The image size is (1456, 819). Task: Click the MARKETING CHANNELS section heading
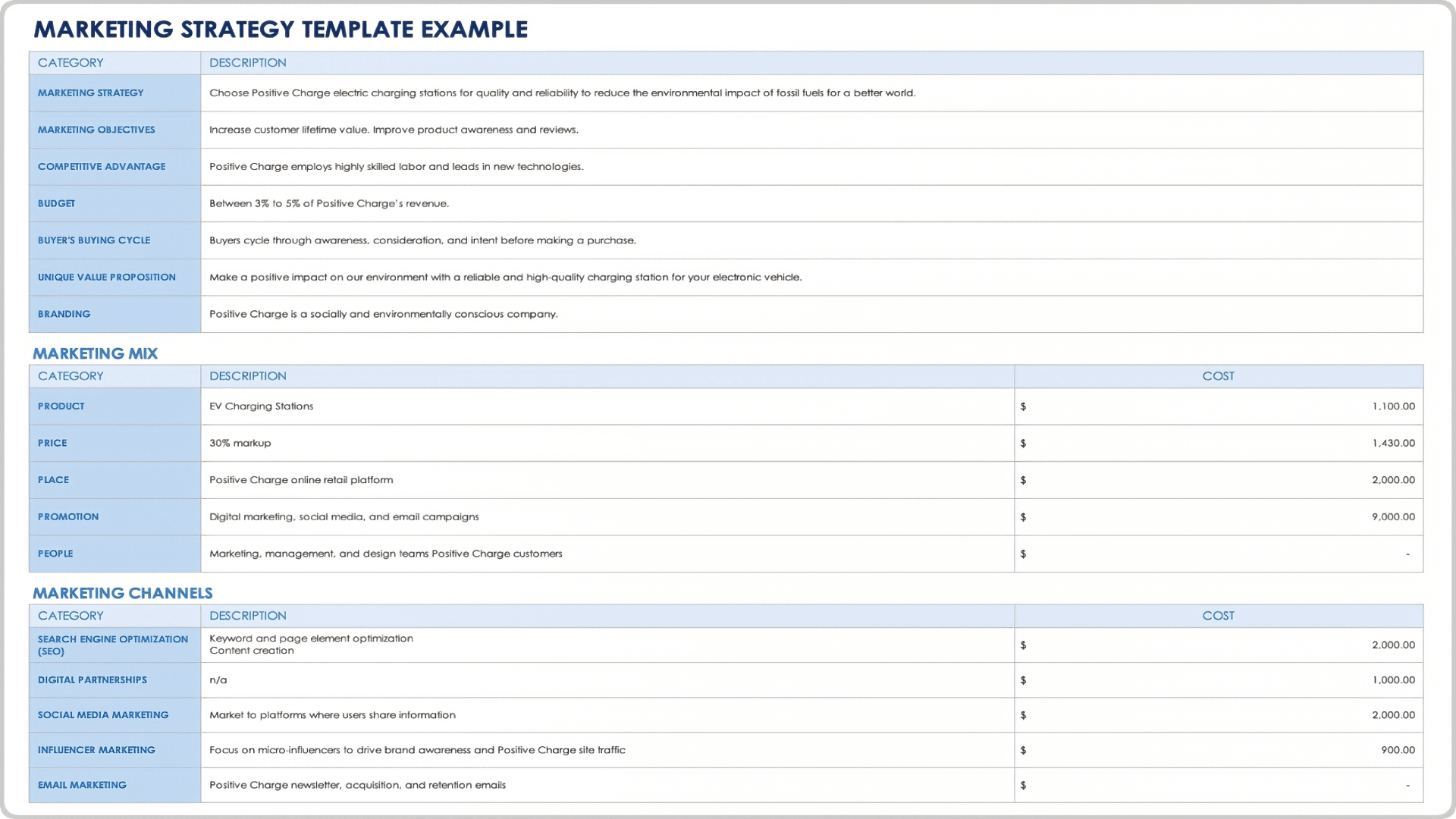tap(123, 593)
